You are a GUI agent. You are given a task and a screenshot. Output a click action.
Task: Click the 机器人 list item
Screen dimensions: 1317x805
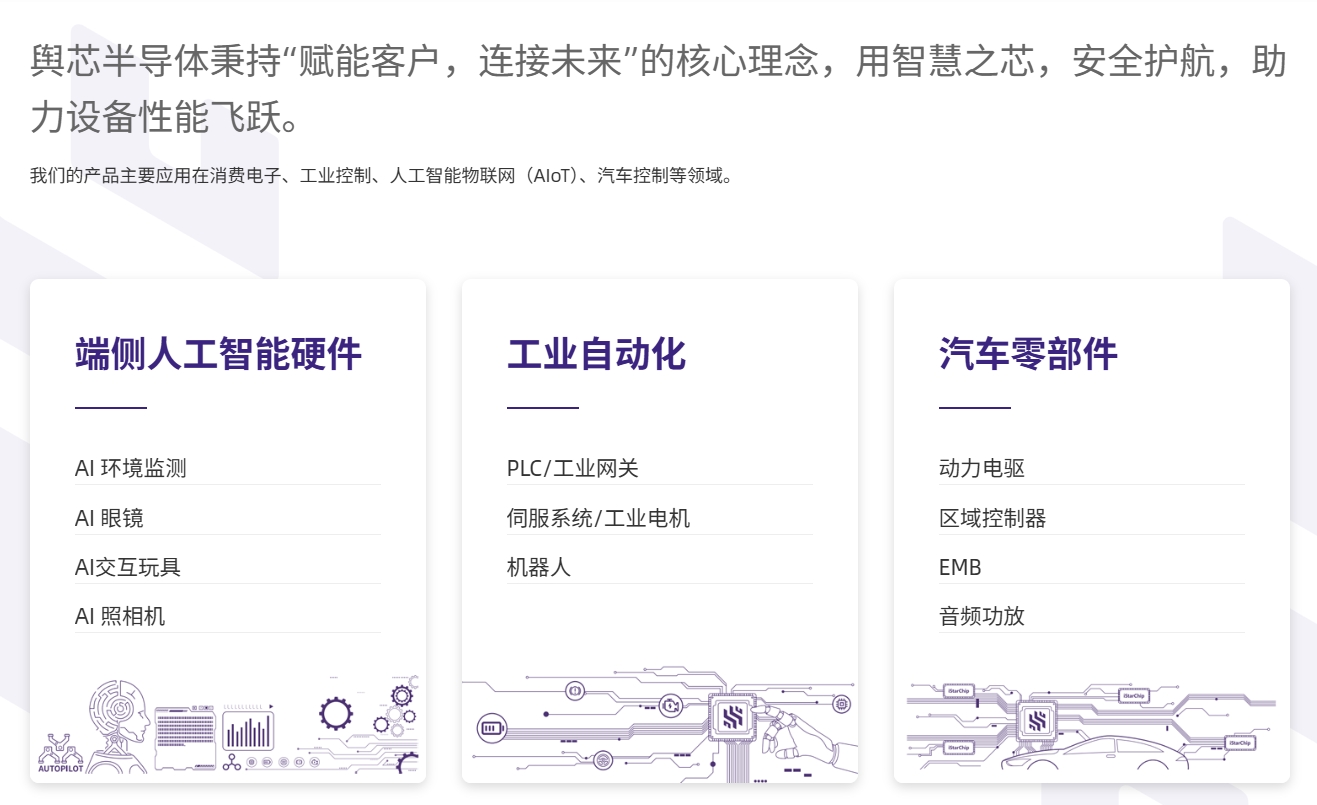pos(539,567)
